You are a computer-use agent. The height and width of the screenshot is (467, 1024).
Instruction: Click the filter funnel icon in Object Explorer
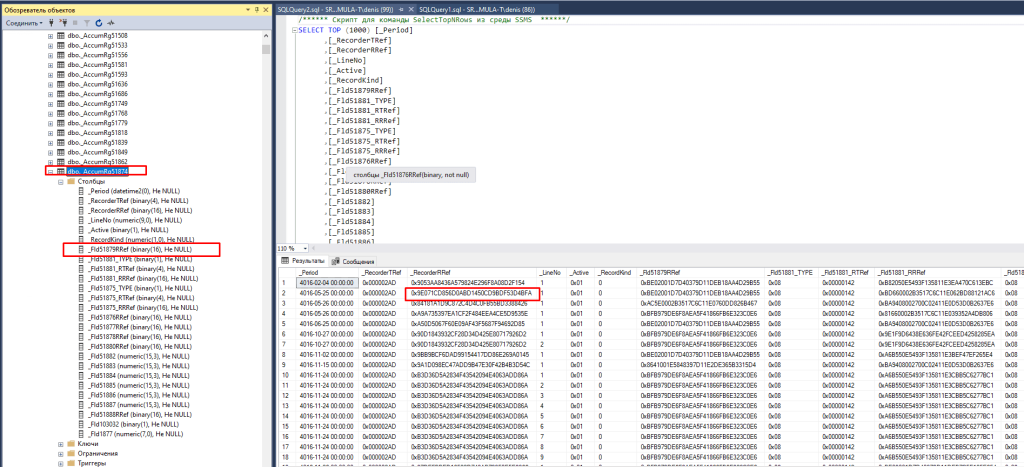[x=86, y=21]
